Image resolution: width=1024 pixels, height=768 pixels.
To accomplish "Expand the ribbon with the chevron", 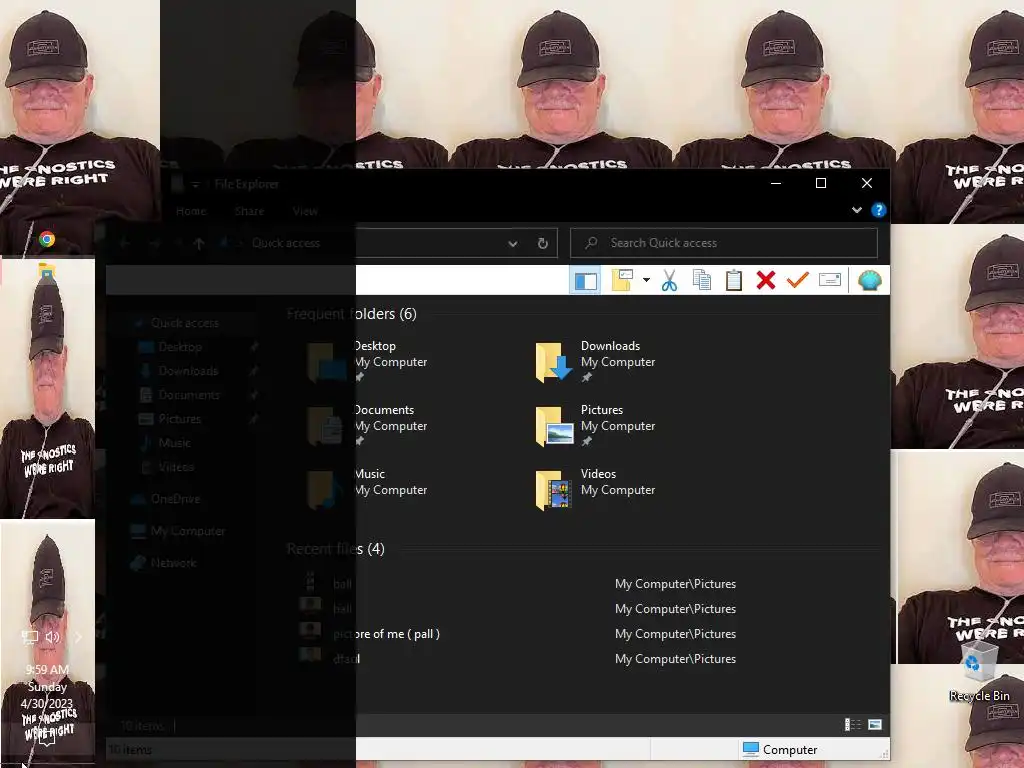I will [x=857, y=210].
